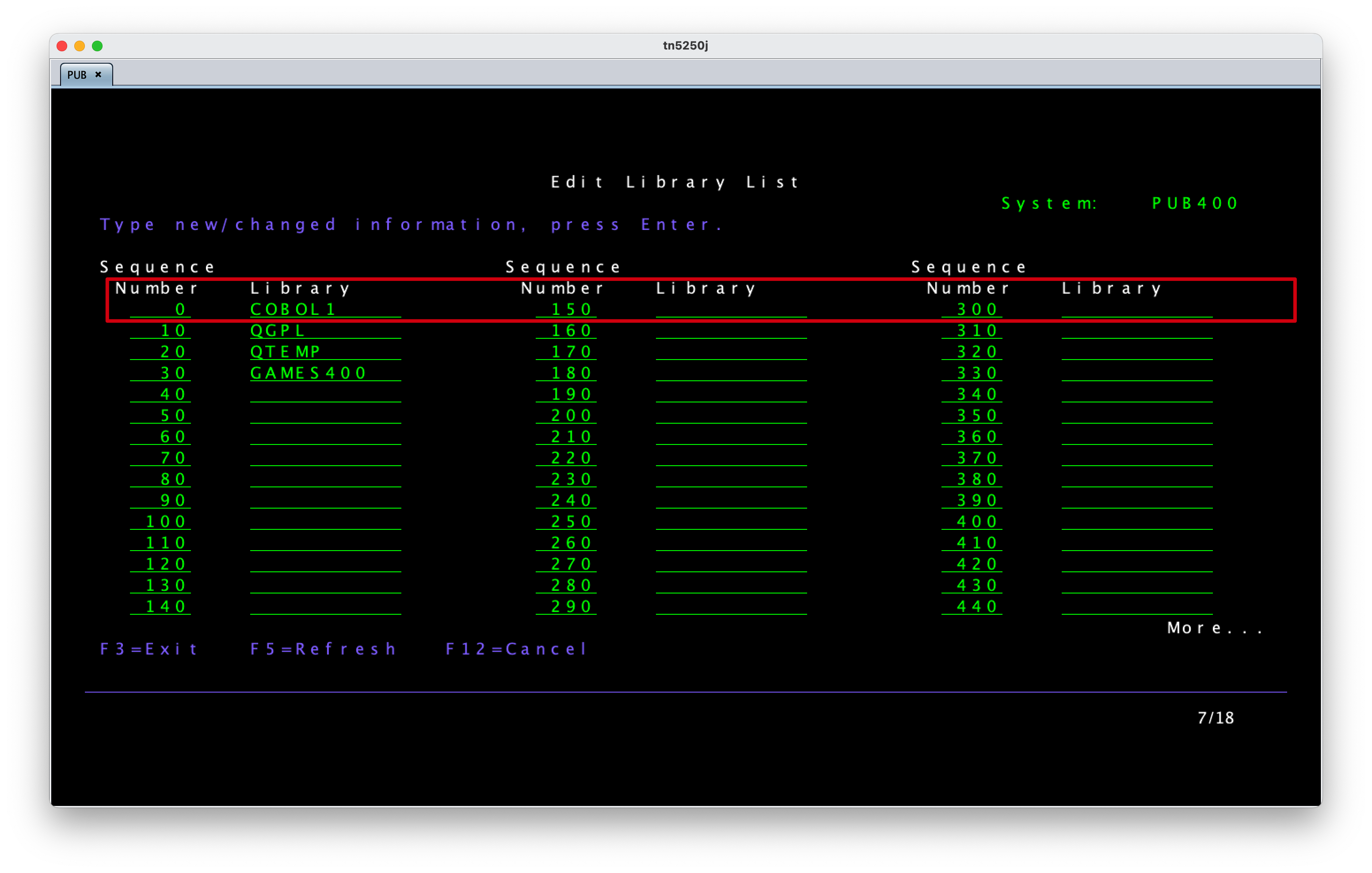Click sequence number field 370
This screenshot has width=1372, height=873.
coord(972,458)
